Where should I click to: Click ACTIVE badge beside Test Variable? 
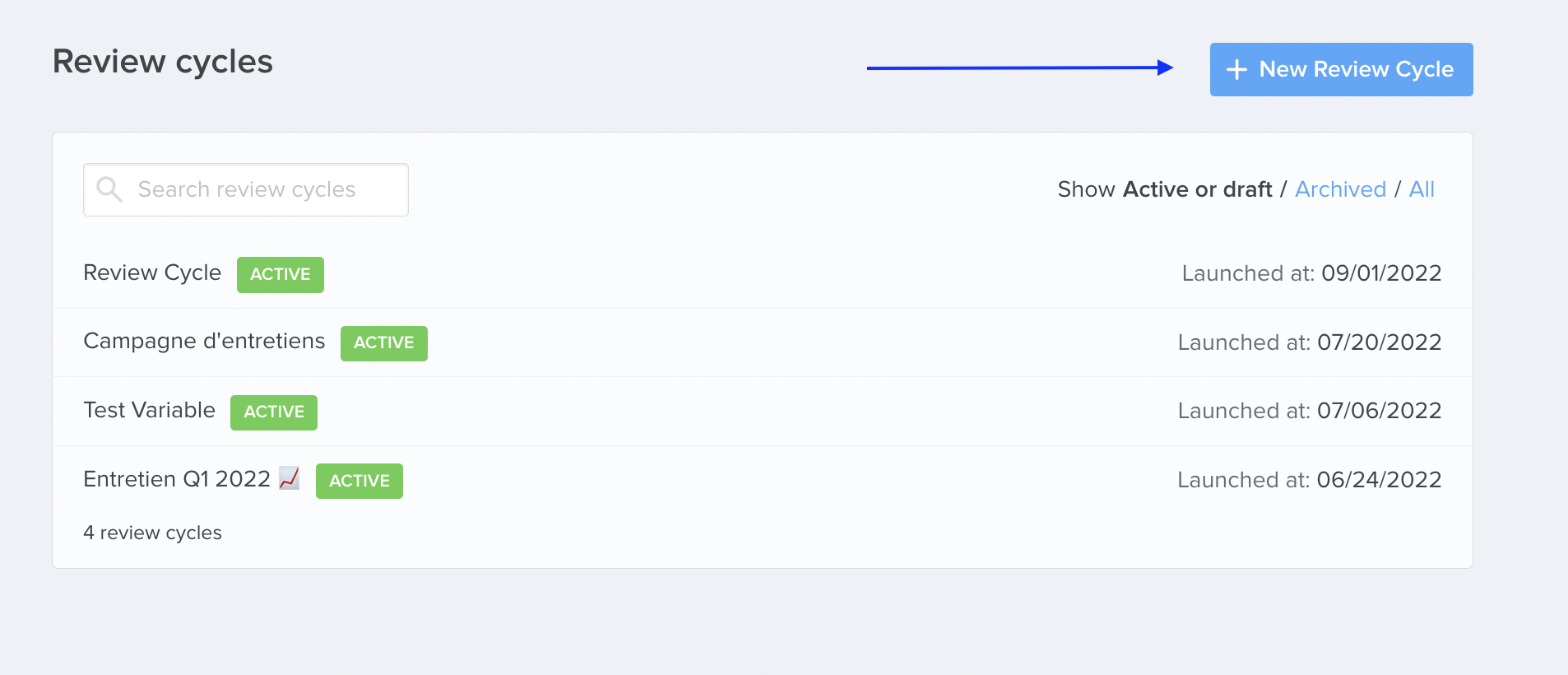pyautogui.click(x=274, y=412)
